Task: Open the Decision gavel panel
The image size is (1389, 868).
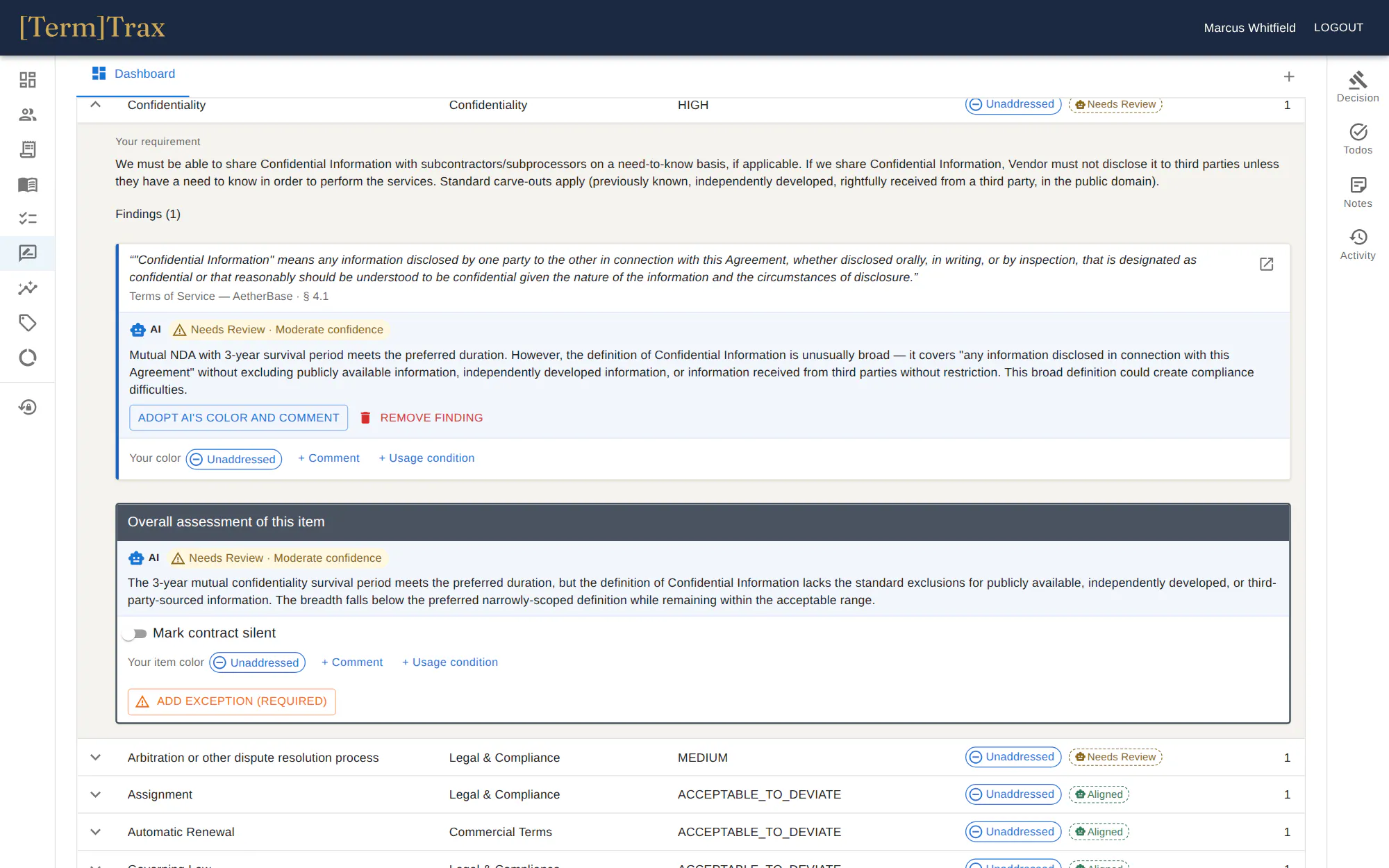Action: pos(1358,86)
